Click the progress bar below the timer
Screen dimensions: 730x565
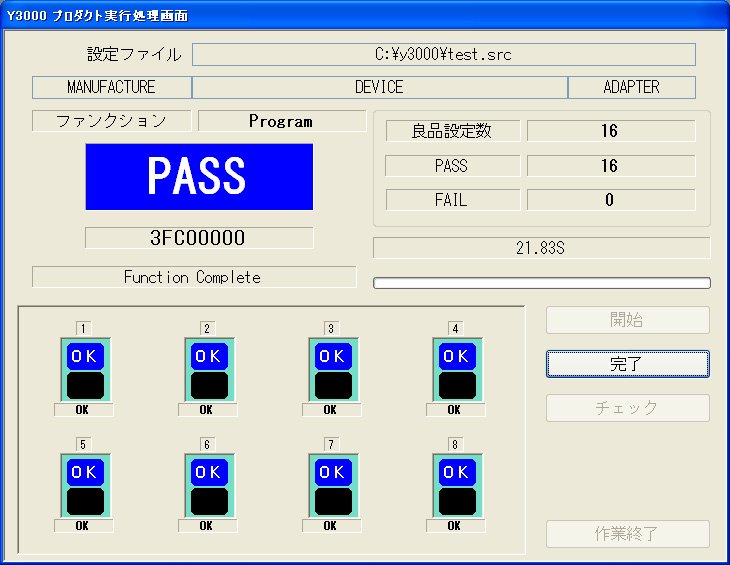pyautogui.click(x=542, y=283)
